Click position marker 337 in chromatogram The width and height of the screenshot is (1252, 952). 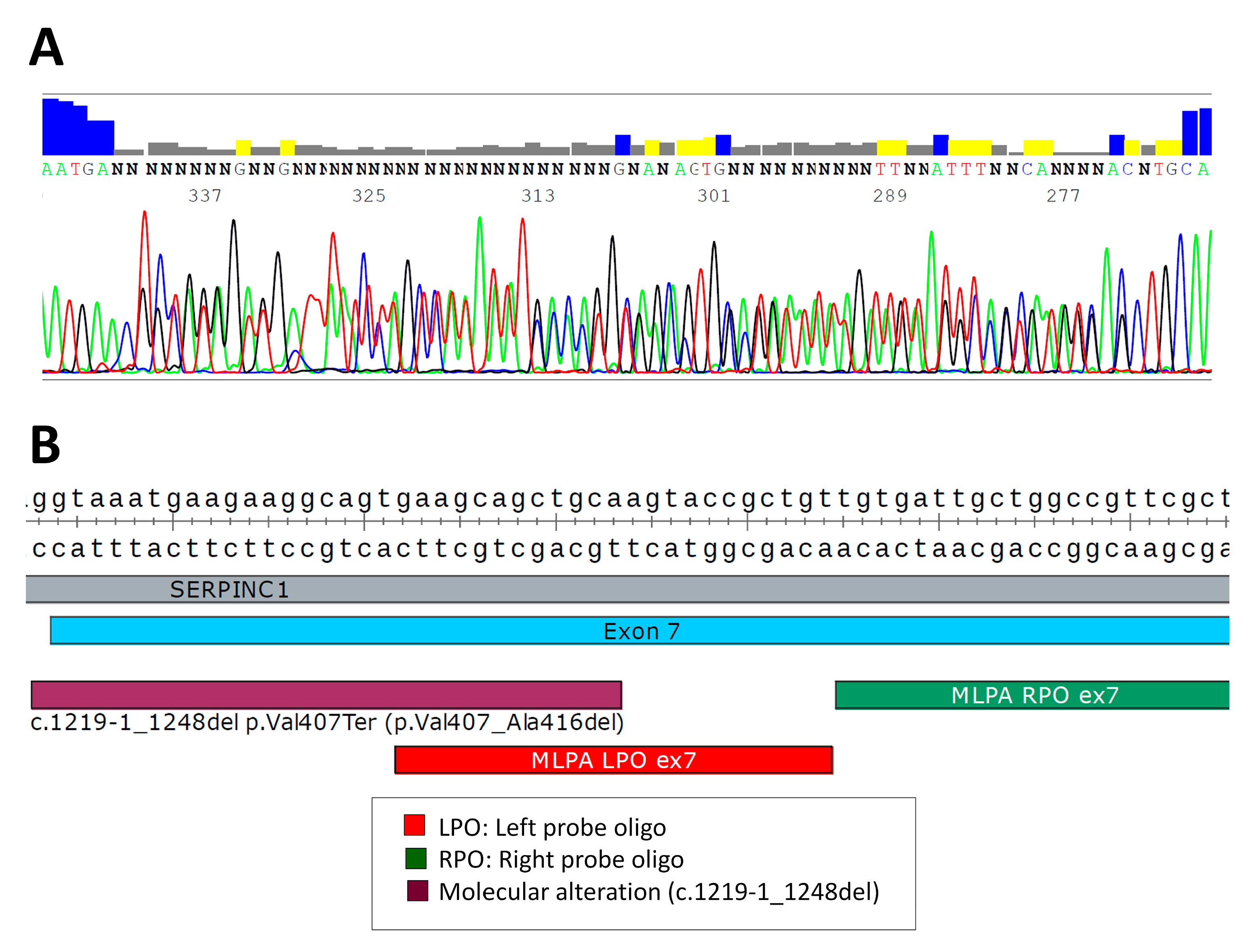click(x=205, y=196)
